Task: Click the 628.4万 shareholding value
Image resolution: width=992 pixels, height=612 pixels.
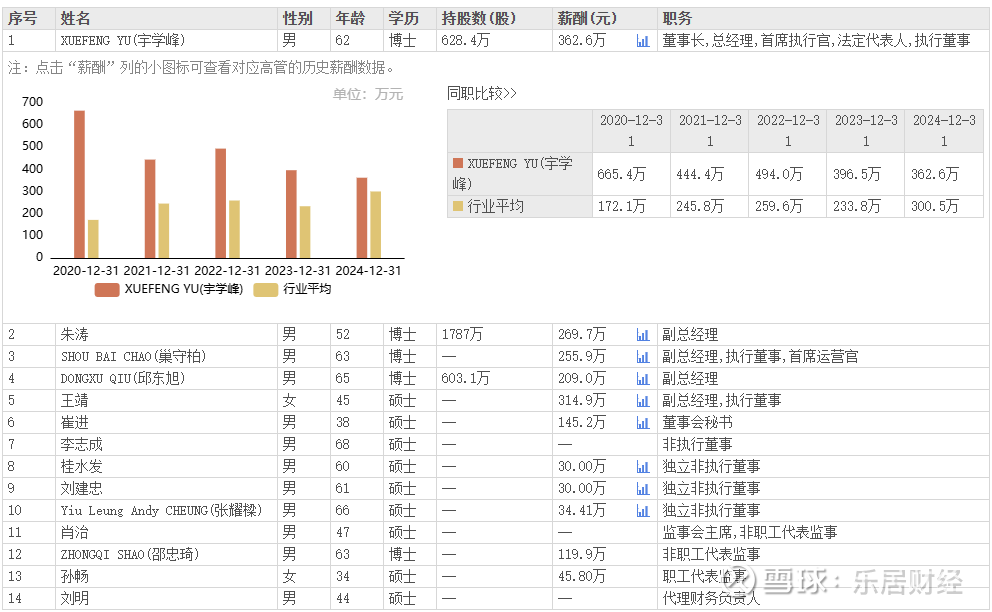Action: tap(465, 41)
